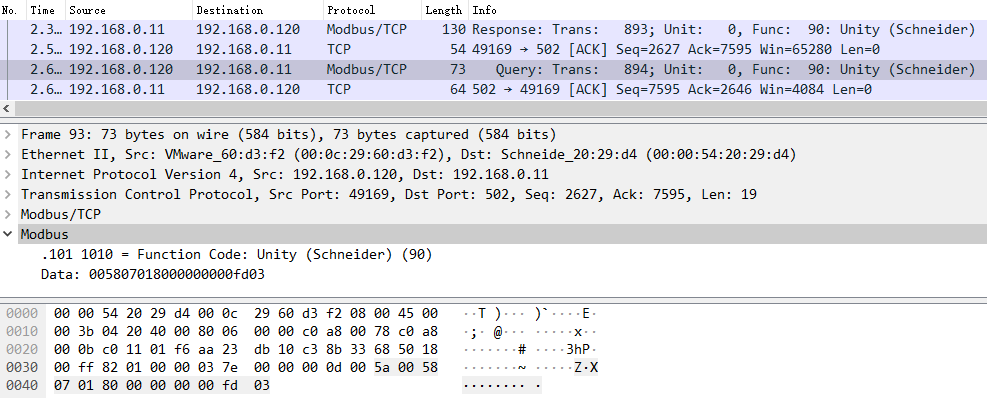This screenshot has height=398, width=987.
Task: Sort packet list by Protocol column
Action: 372,9
